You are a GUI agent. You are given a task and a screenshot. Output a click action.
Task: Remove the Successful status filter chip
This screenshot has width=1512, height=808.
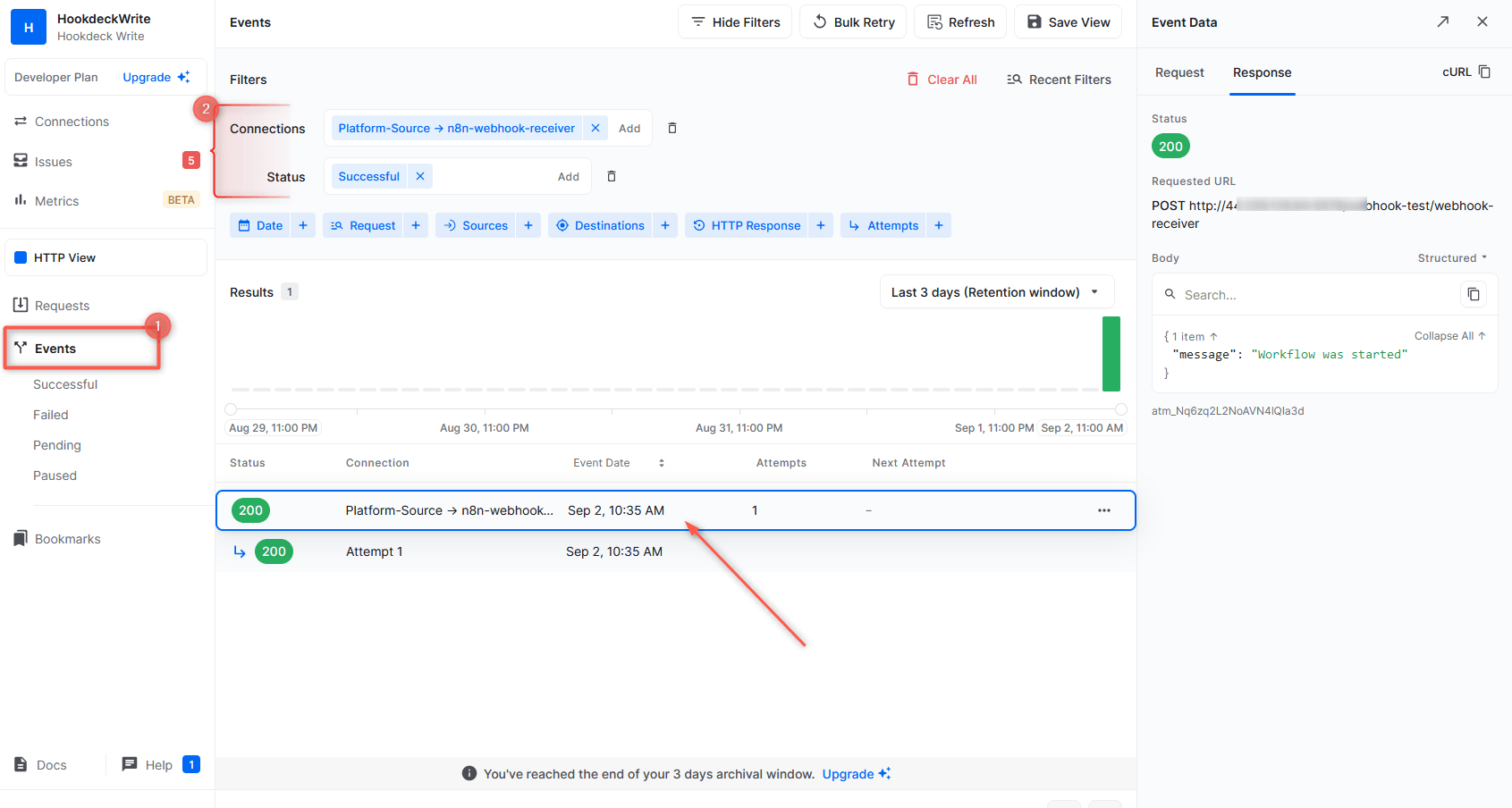coord(420,177)
